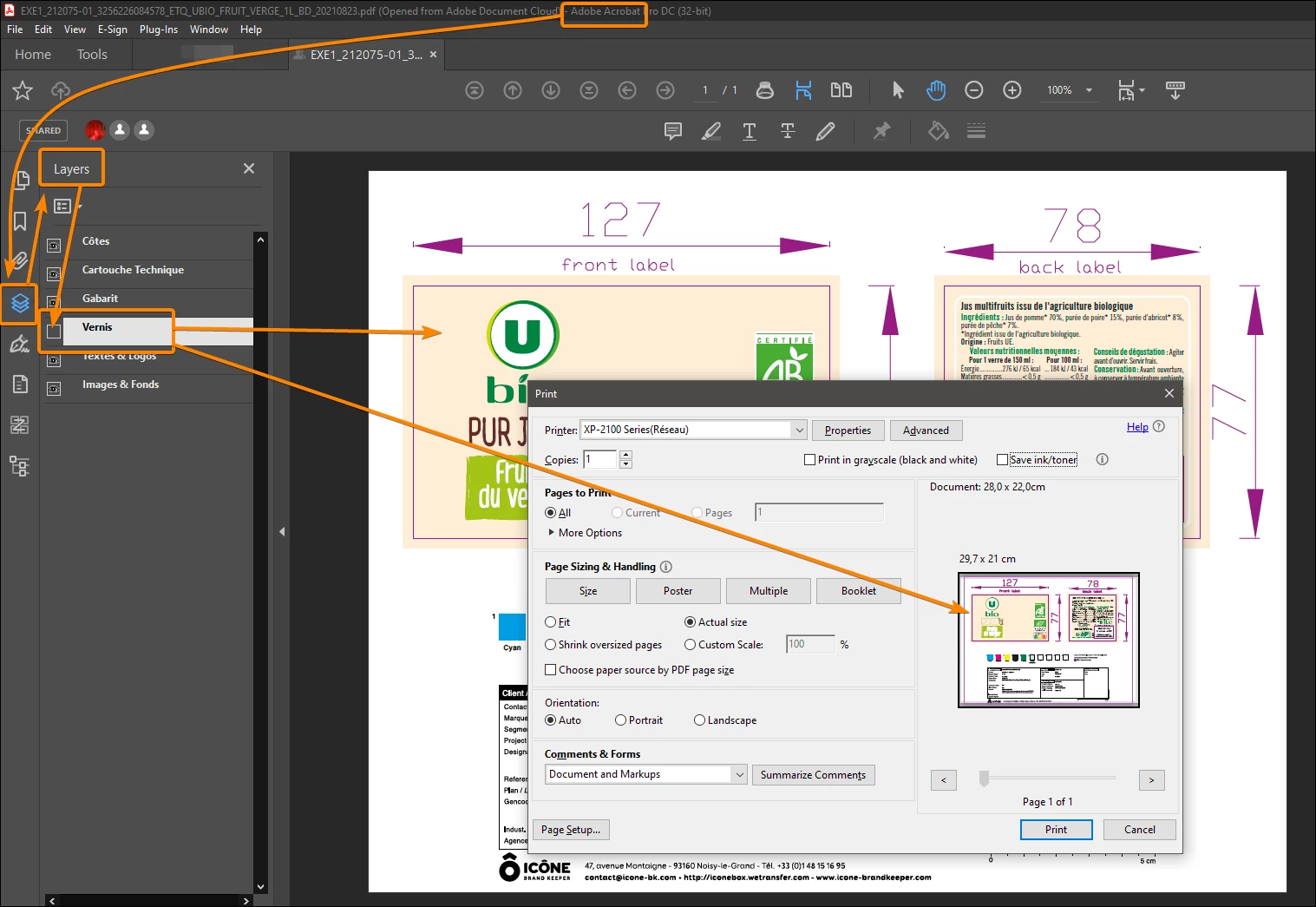
Task: Open the zoom level dropdown
Action: [x=1089, y=90]
